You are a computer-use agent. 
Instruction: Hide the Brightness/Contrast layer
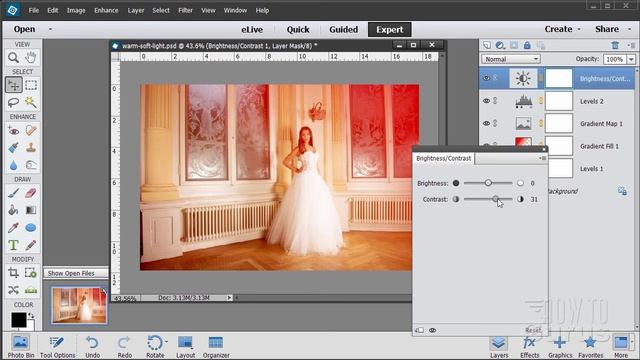[x=486, y=78]
